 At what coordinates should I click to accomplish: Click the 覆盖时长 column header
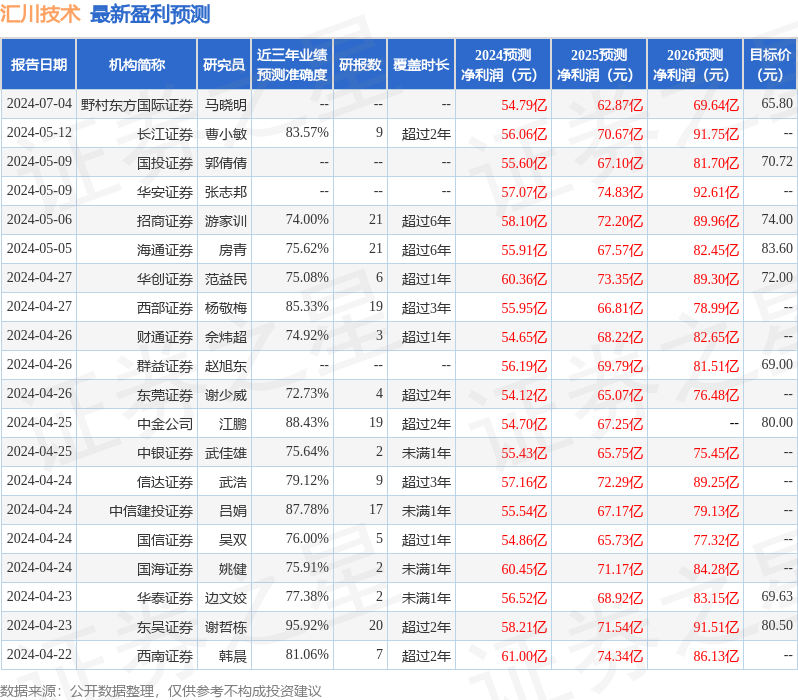[x=421, y=64]
